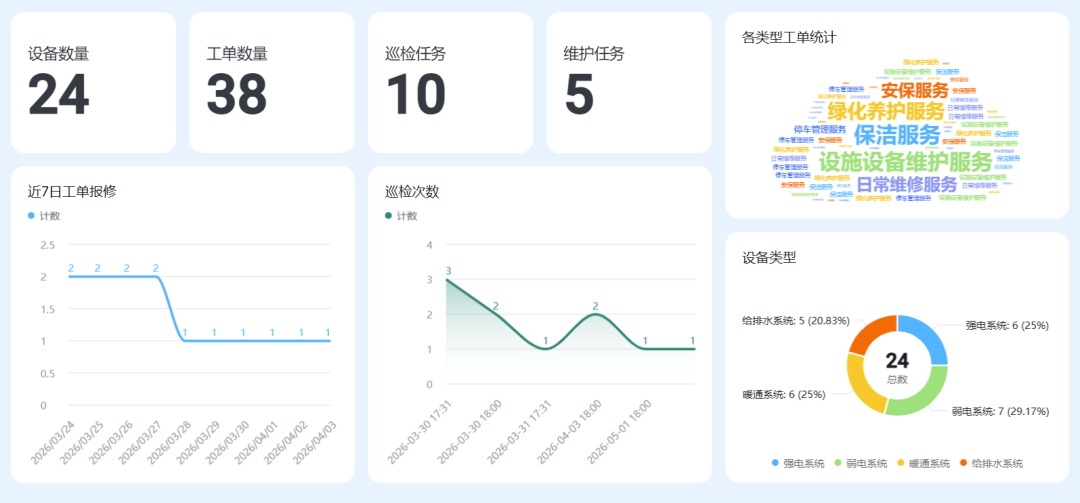Click the value 38 in 工单数量 card

(x=237, y=94)
